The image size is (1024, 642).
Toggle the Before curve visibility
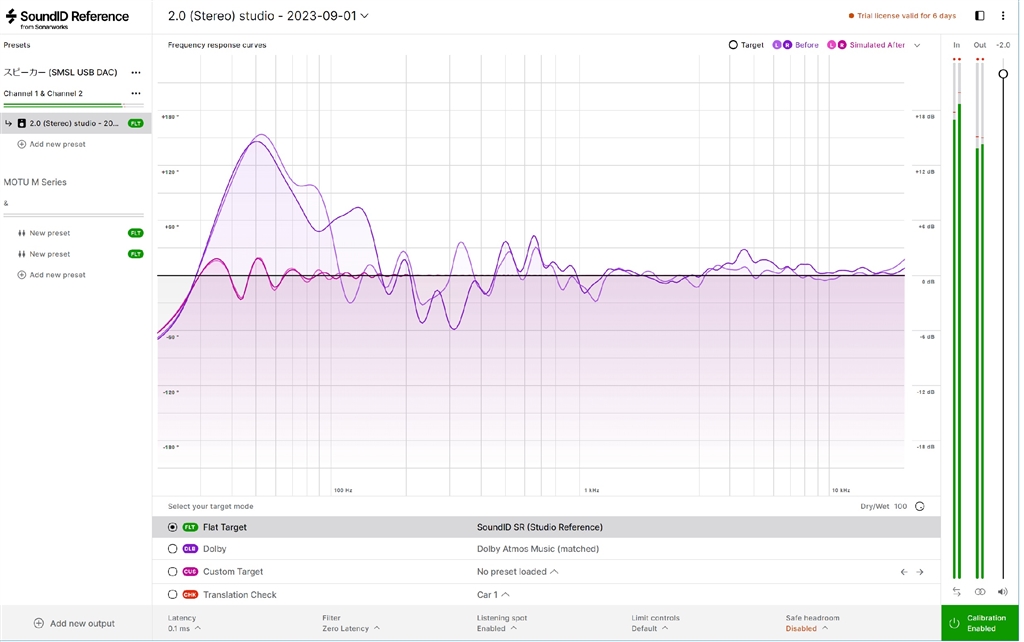[x=795, y=45]
